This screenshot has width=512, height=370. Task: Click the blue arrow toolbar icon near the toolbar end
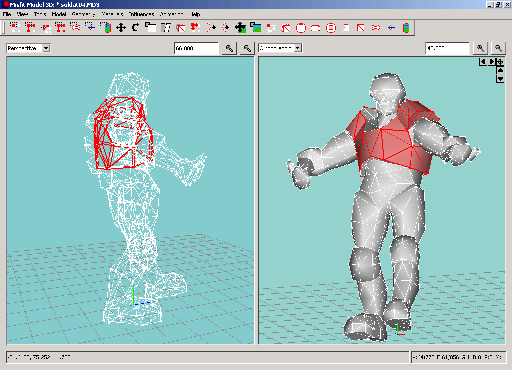tap(391, 28)
